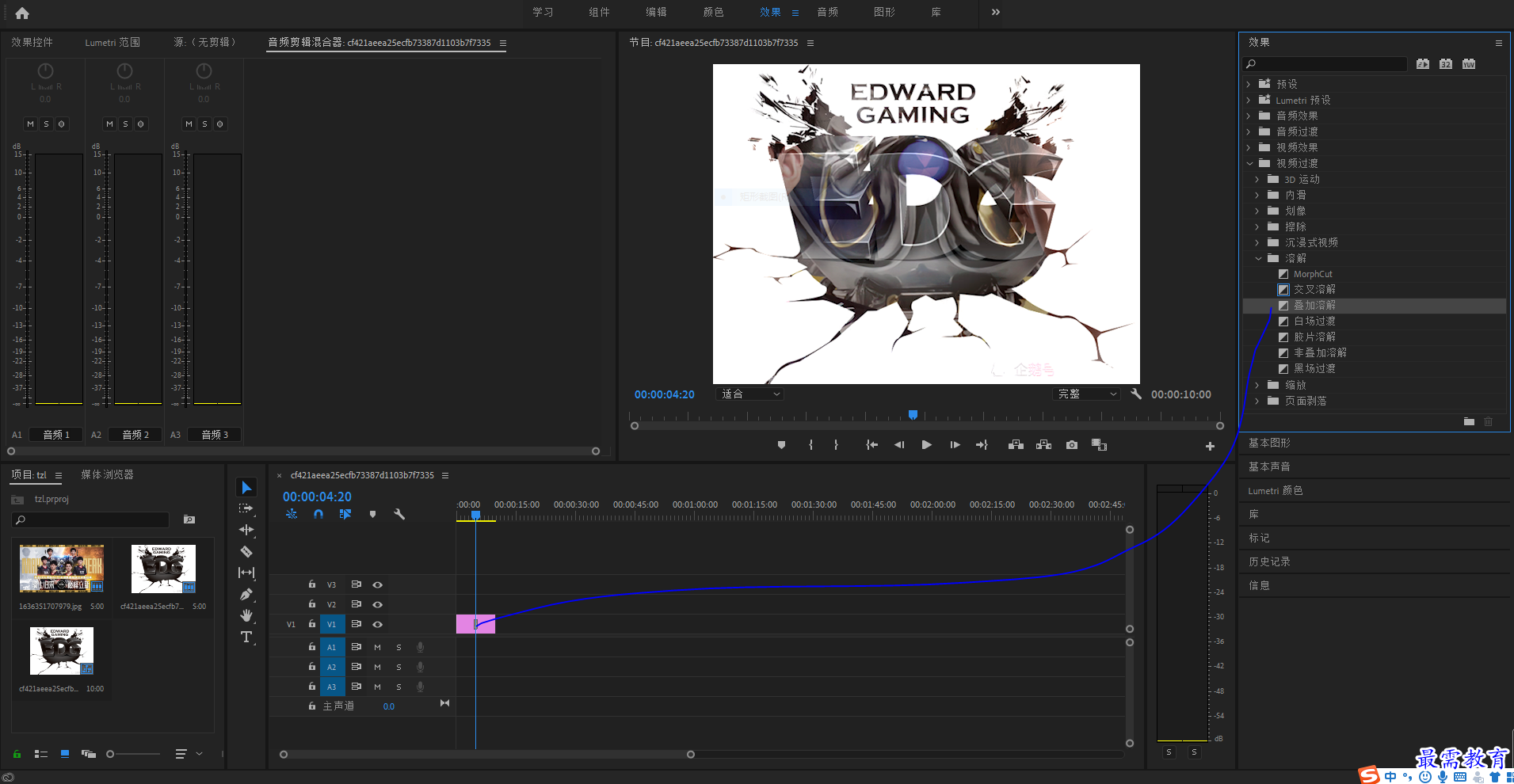Select pink clip on V1 track
1514x784 pixels.
coord(475,624)
